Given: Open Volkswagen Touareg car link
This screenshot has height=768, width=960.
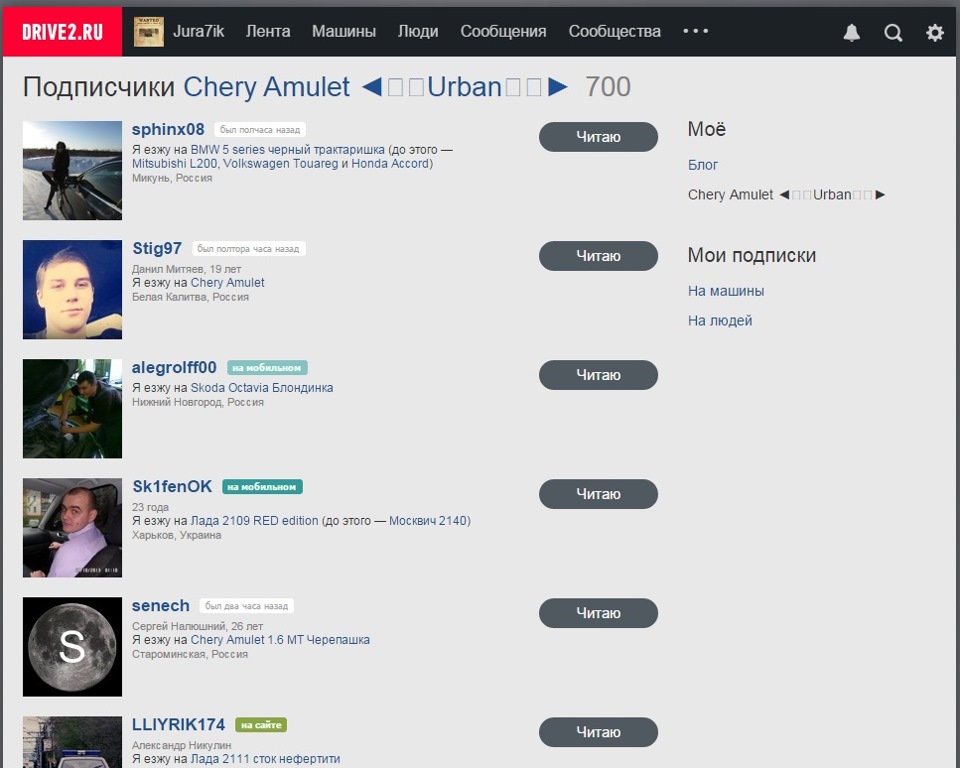Looking at the screenshot, I should pyautogui.click(x=280, y=164).
